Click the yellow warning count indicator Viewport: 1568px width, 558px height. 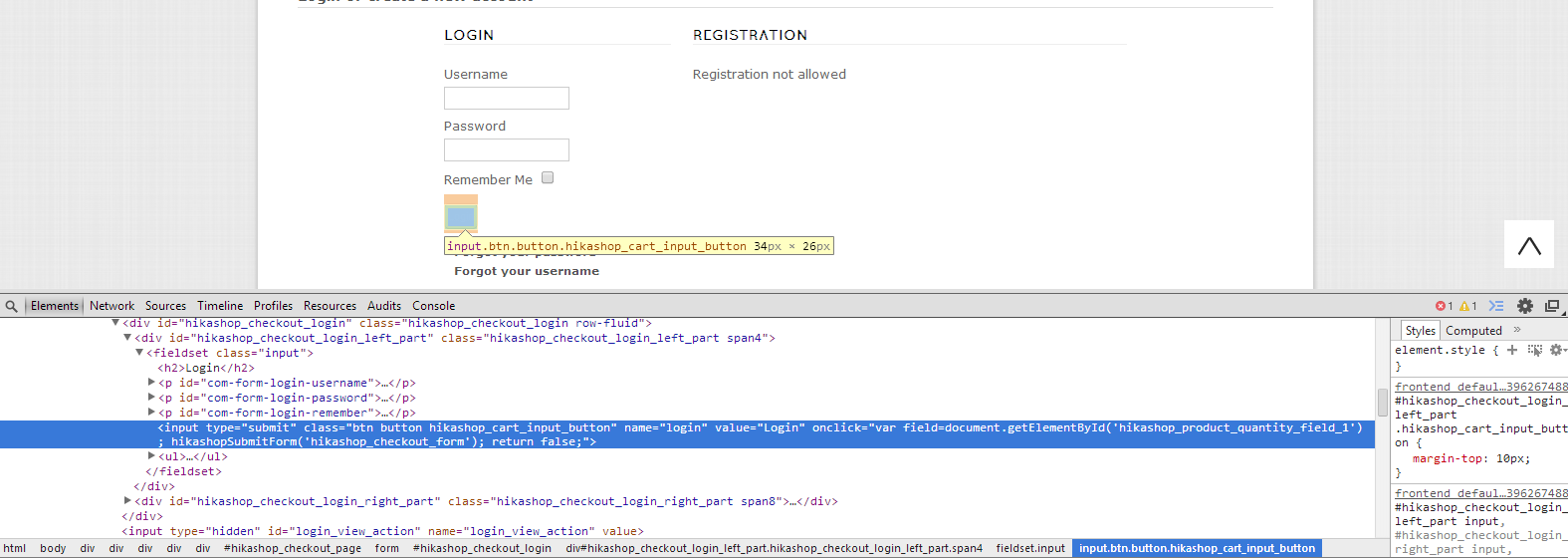1468,306
